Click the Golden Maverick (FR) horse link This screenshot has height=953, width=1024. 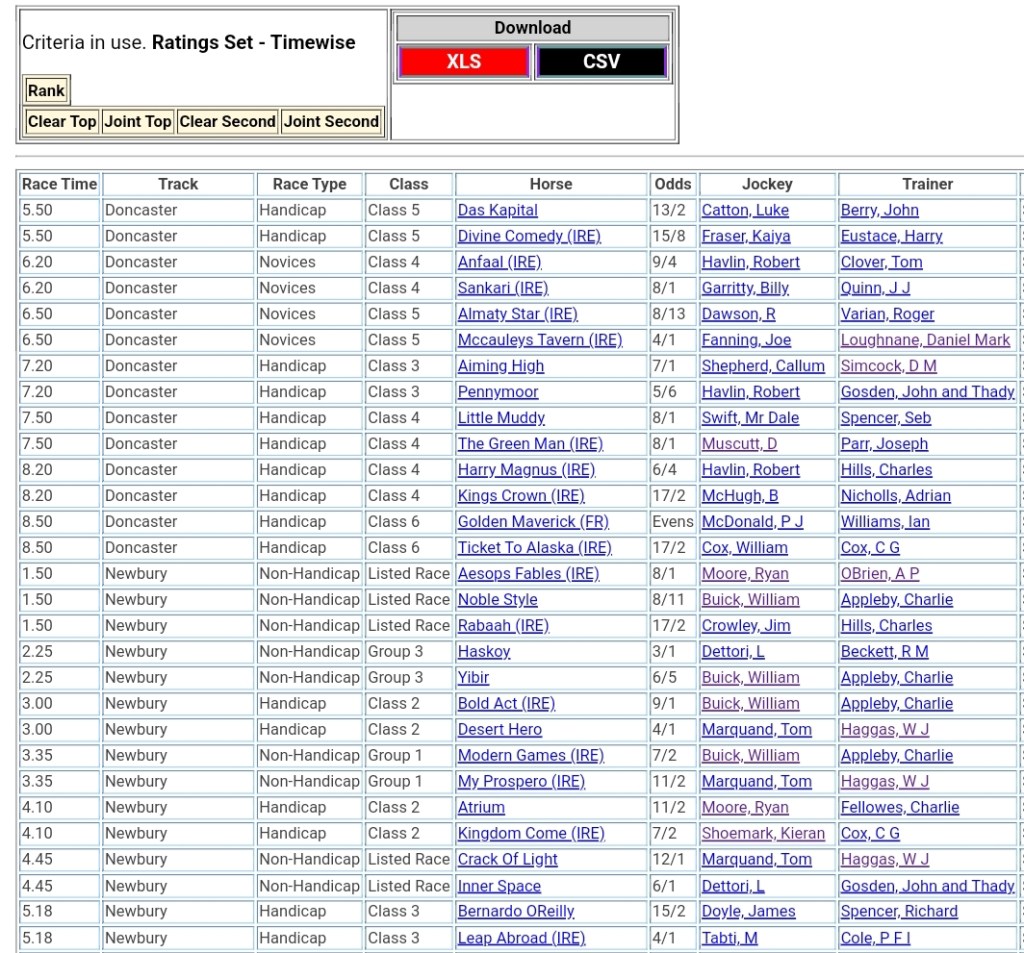(532, 522)
